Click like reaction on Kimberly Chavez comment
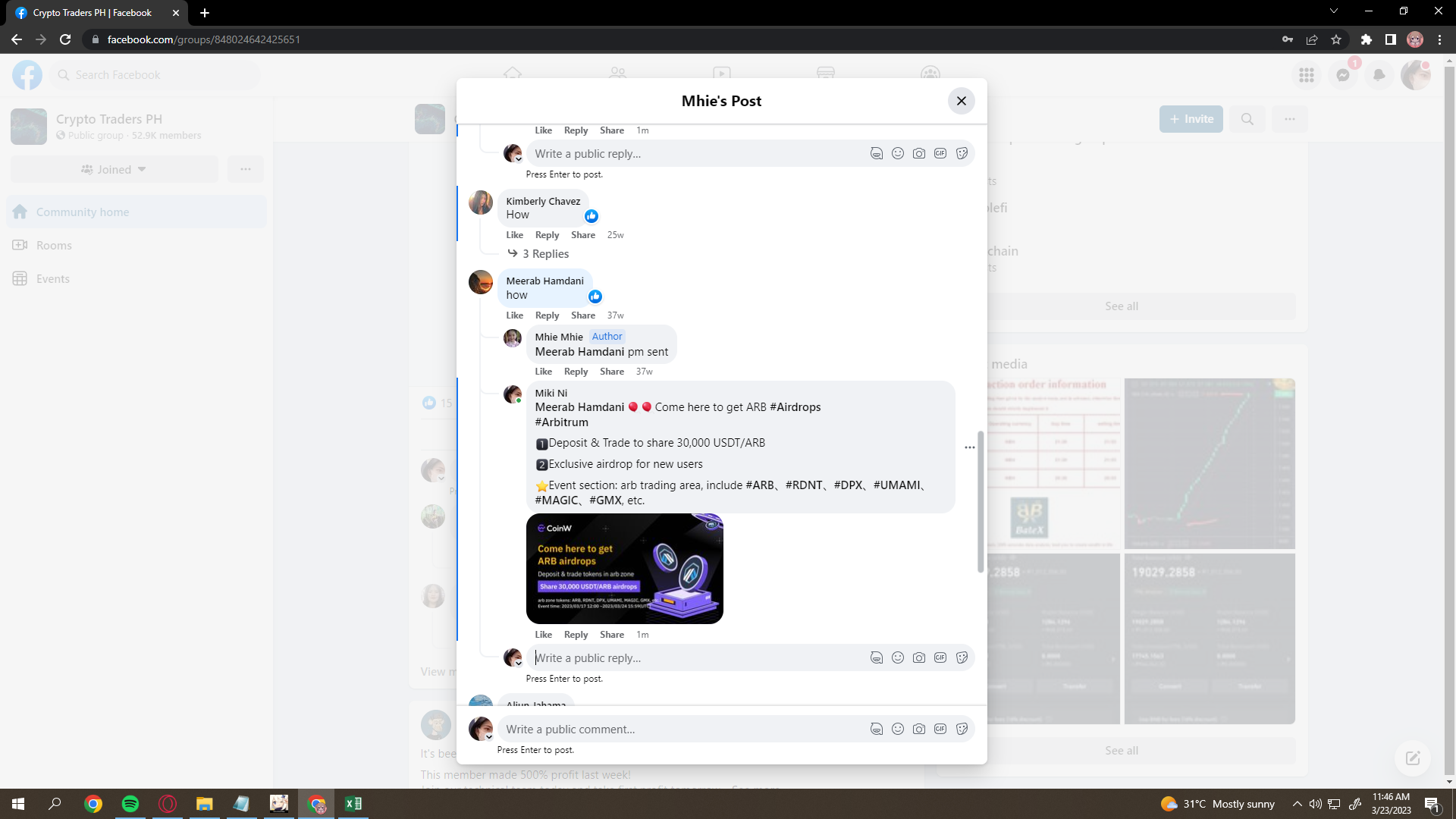The width and height of the screenshot is (1456, 819). [x=591, y=216]
